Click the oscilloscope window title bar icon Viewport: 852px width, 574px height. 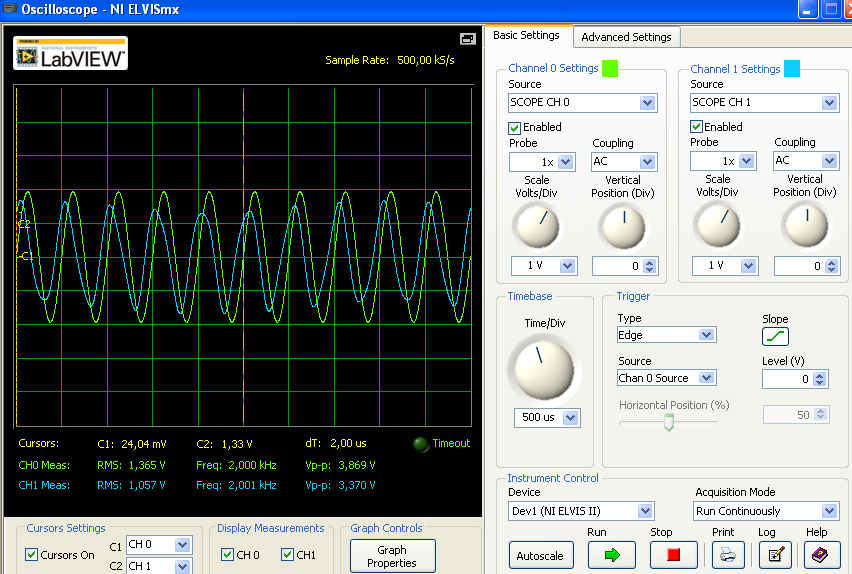pyautogui.click(x=10, y=9)
